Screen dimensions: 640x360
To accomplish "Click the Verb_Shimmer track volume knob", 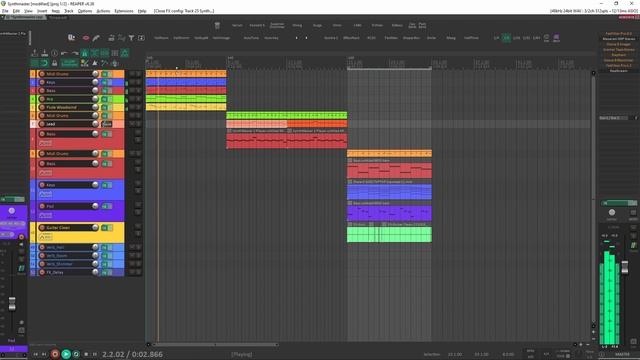I will [x=95, y=264].
